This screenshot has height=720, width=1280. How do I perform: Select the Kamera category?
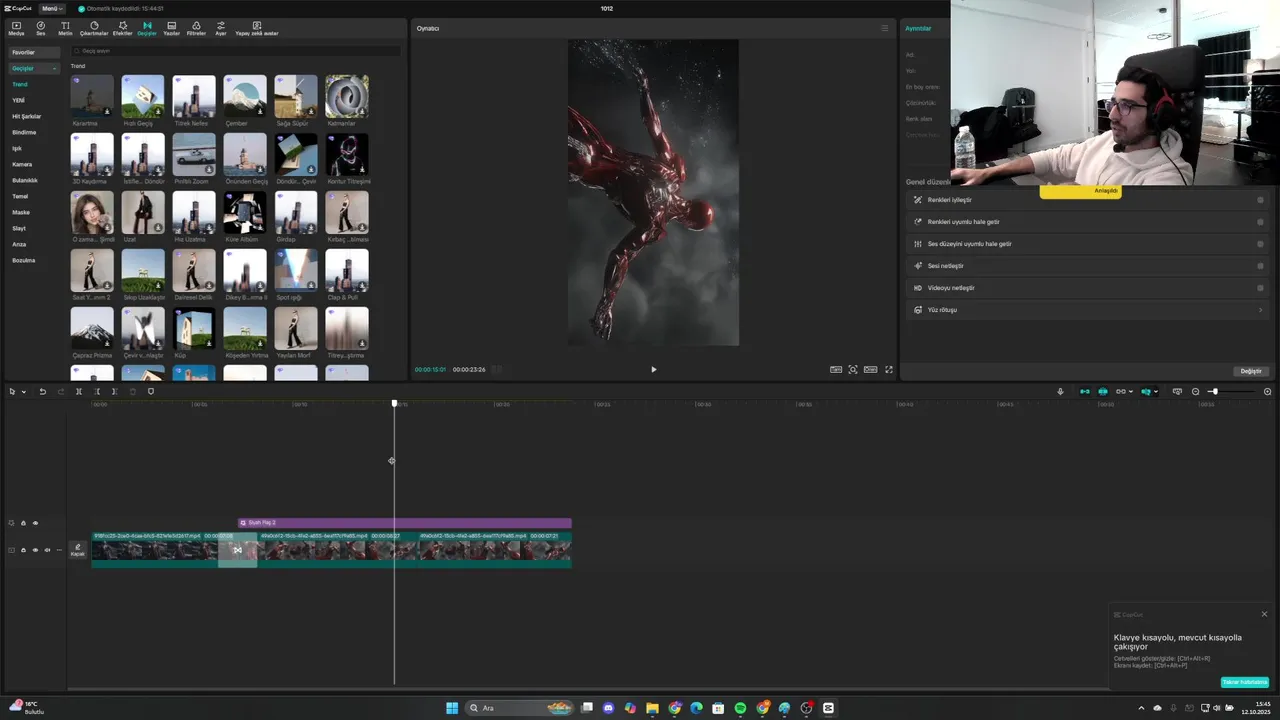point(22,164)
